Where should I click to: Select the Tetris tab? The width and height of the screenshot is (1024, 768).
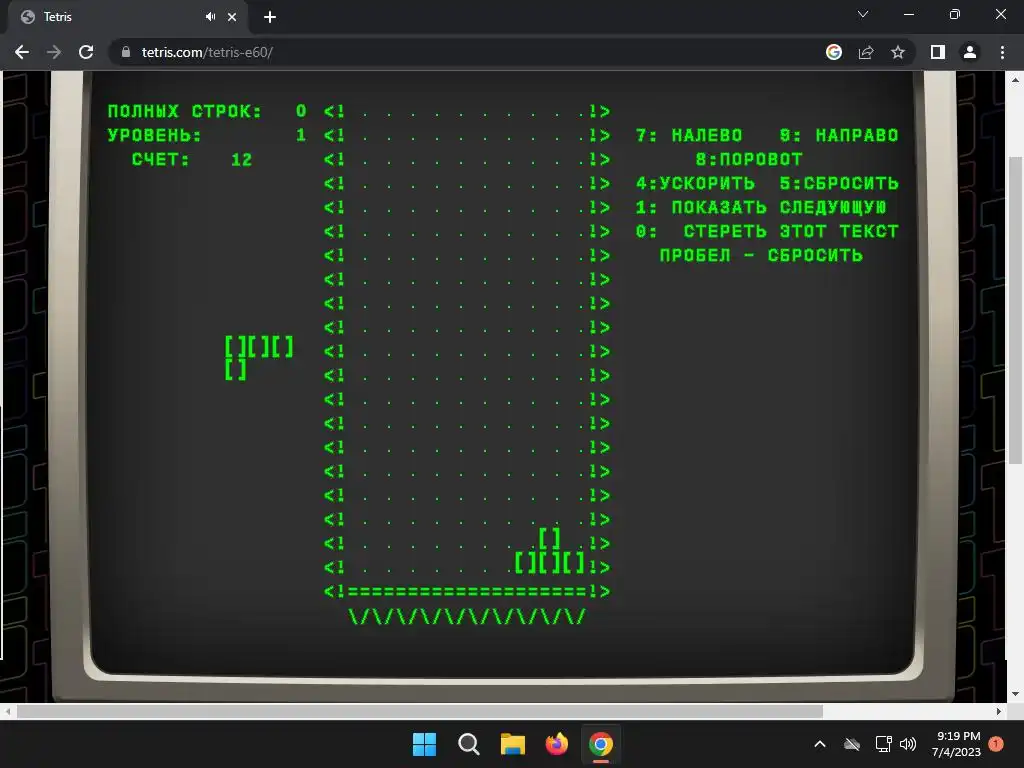point(127,17)
